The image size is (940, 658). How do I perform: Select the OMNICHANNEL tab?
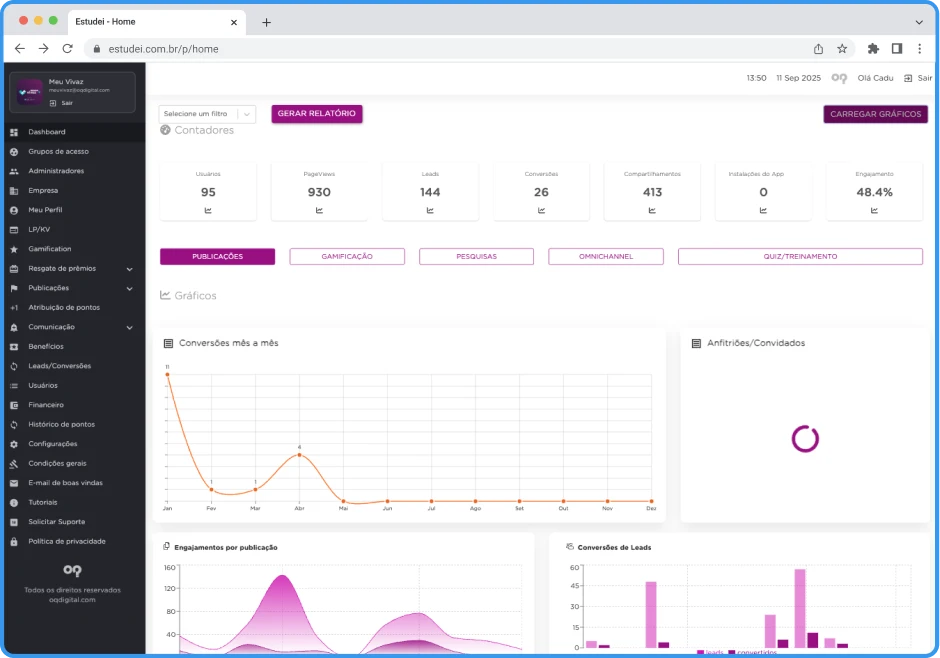(x=605, y=257)
